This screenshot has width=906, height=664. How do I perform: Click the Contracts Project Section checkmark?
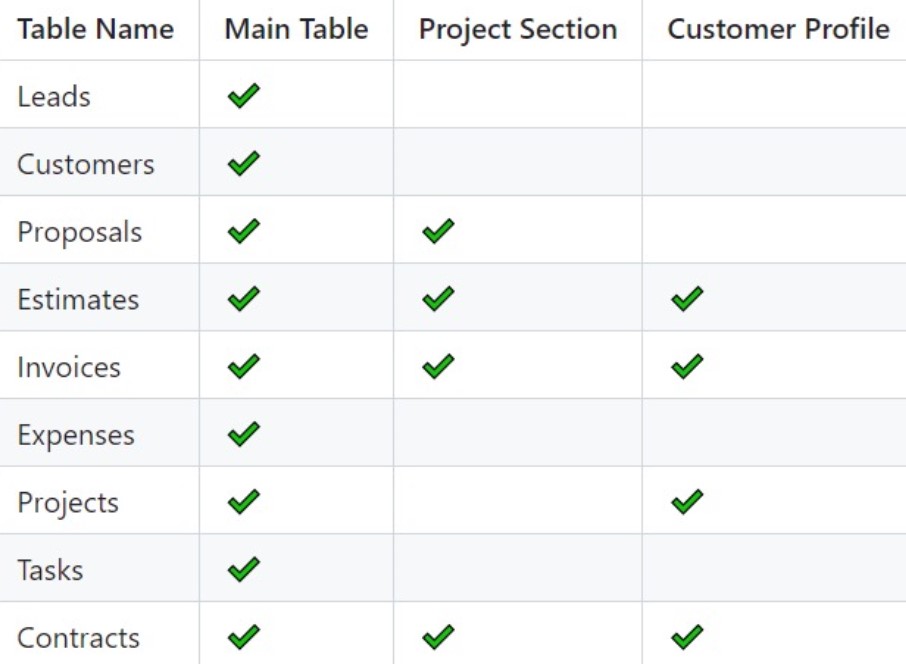coord(439,637)
